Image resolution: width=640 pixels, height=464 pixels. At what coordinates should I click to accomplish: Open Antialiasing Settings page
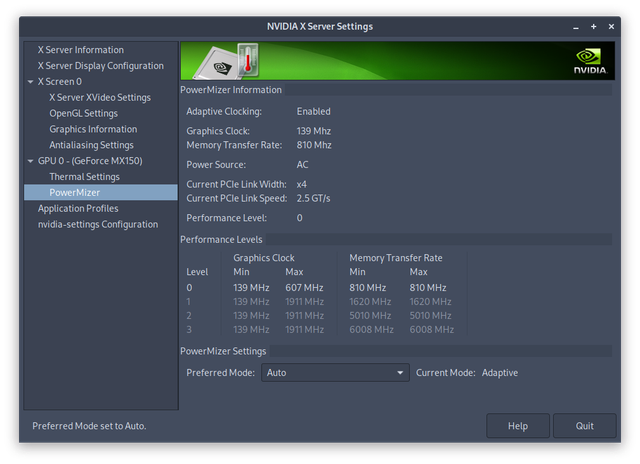click(x=91, y=145)
